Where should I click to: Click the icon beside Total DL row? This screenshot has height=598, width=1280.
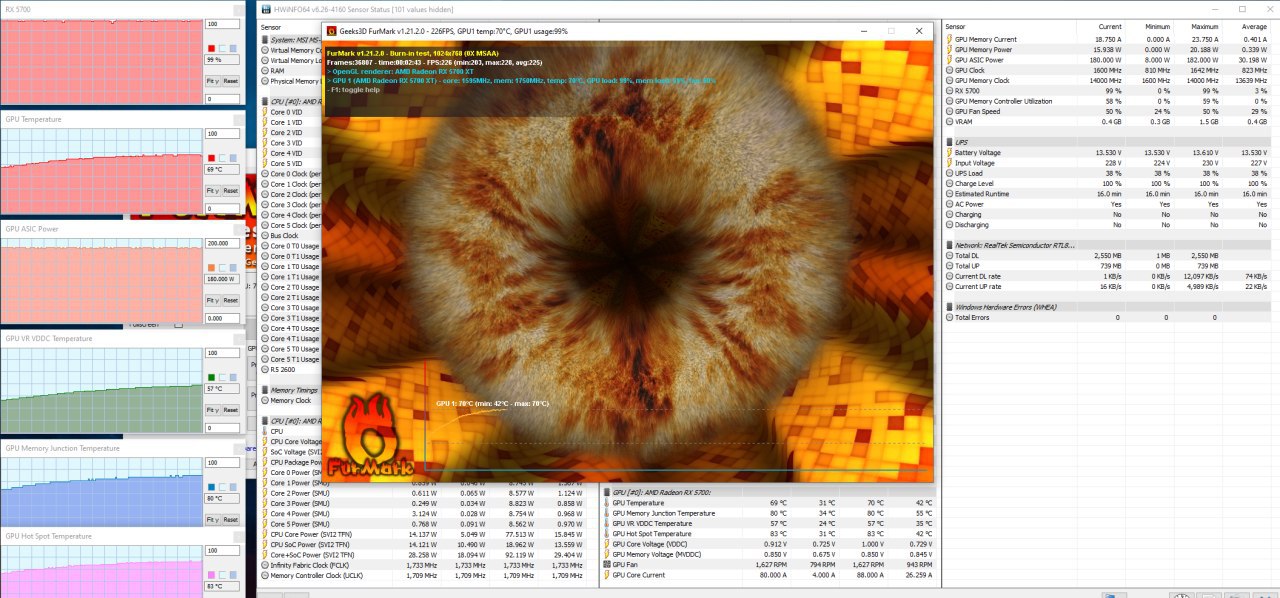click(x=949, y=255)
